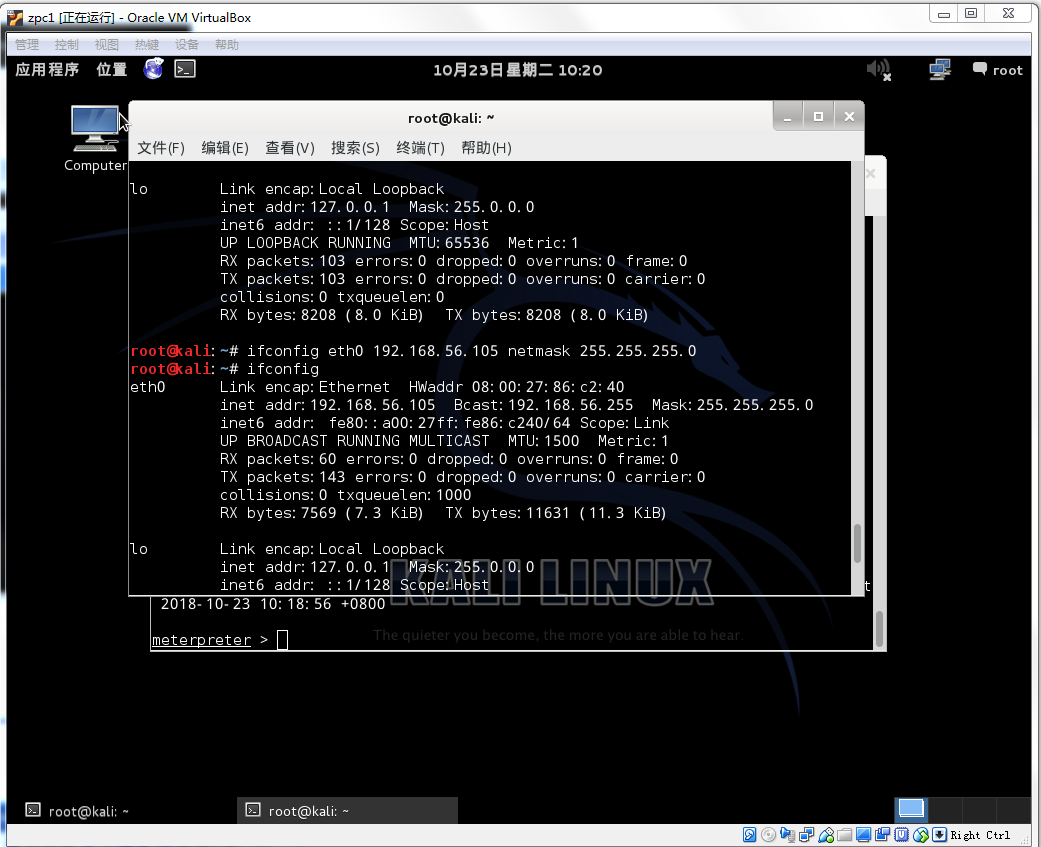Click the VirtualBox display status icon
Screen dimensions: 1041x847
[x=864, y=834]
